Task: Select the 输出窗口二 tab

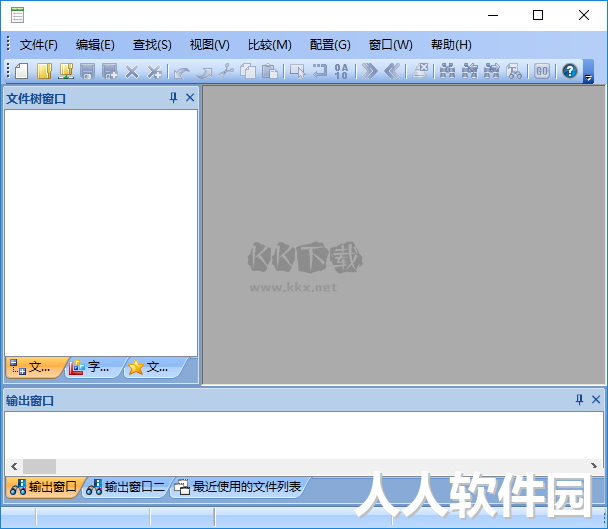Action: (126, 487)
